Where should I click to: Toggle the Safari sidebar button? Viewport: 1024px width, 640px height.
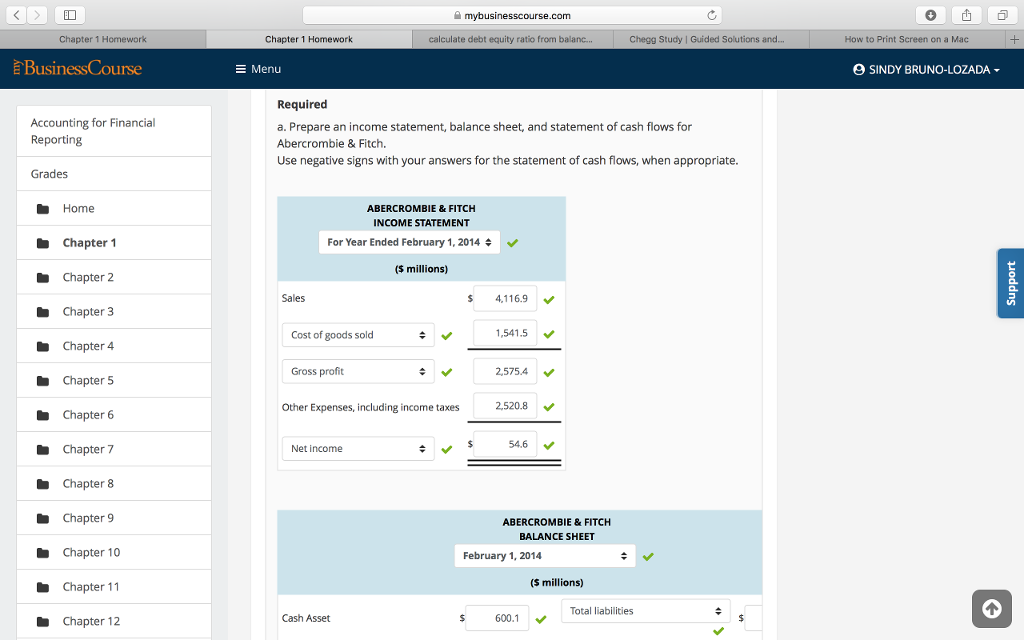pos(70,15)
